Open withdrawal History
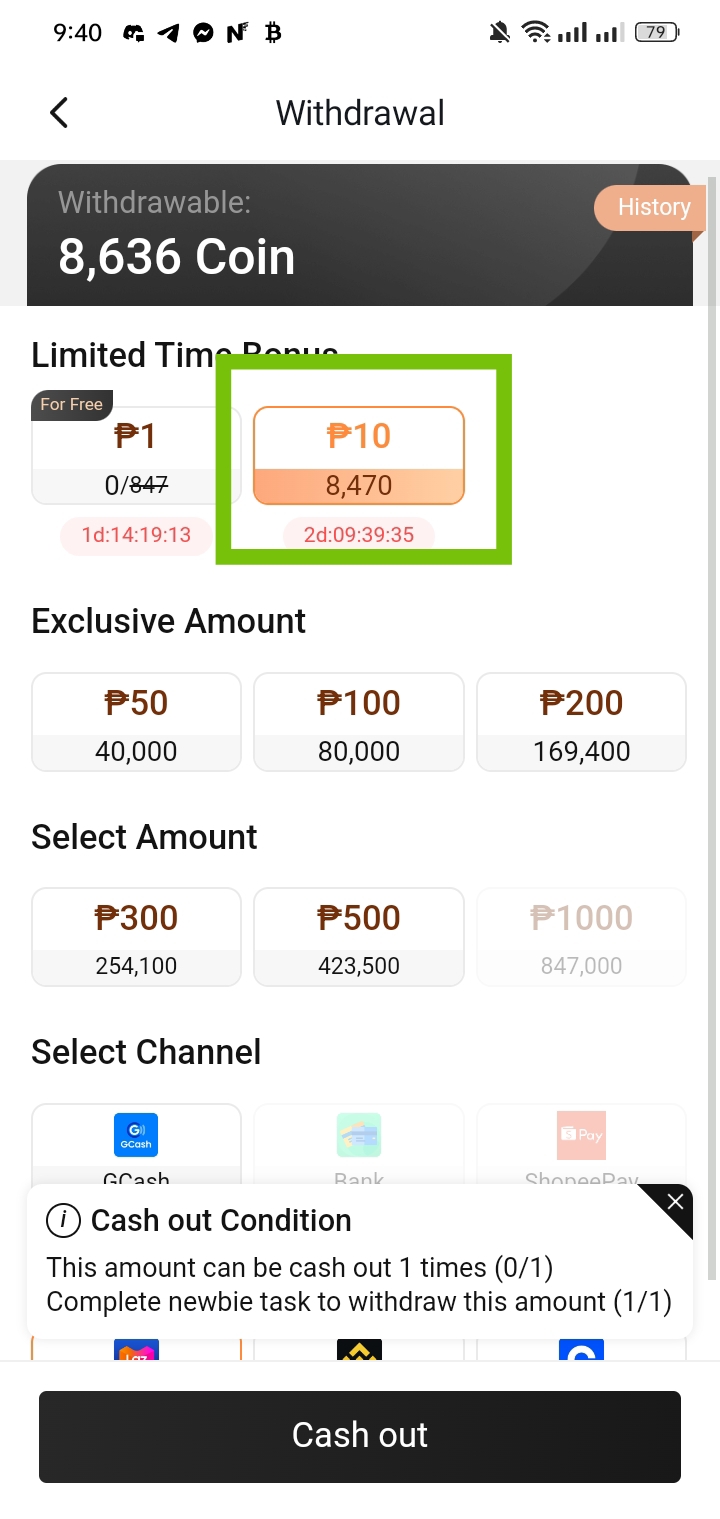The height and width of the screenshot is (1519, 720). point(653,208)
